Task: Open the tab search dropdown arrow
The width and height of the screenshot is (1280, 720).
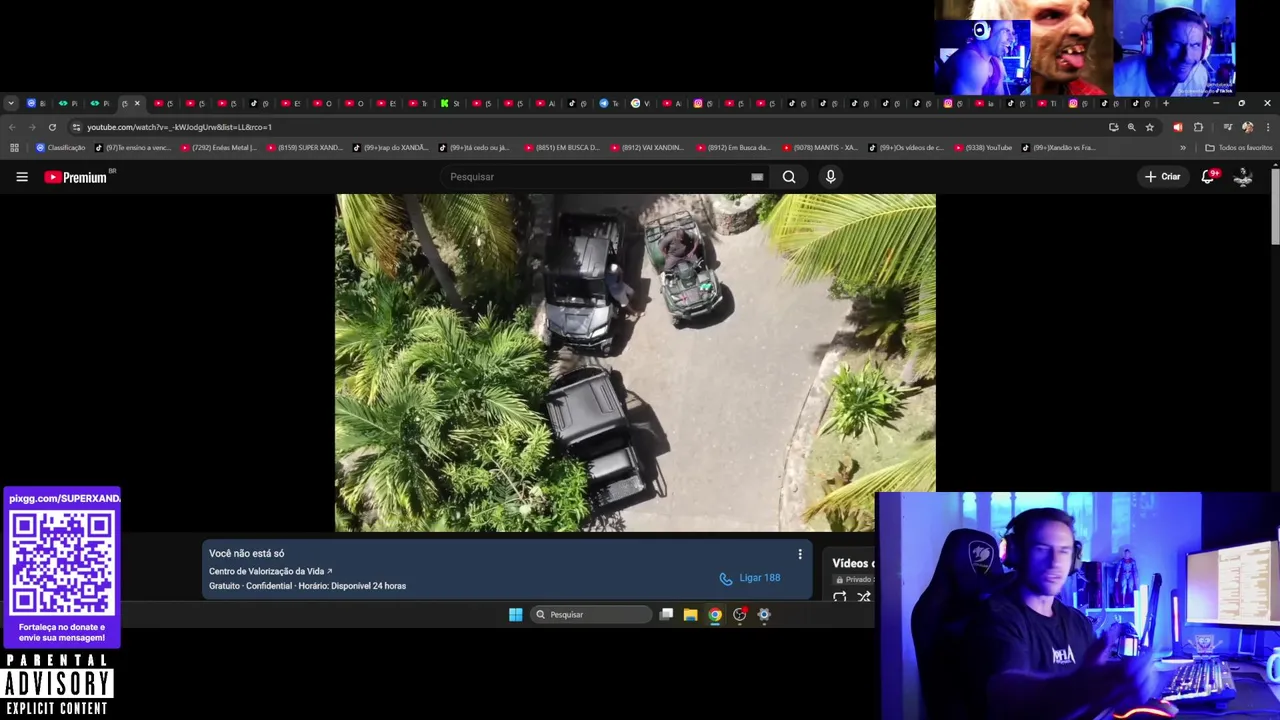Action: pos(11,103)
